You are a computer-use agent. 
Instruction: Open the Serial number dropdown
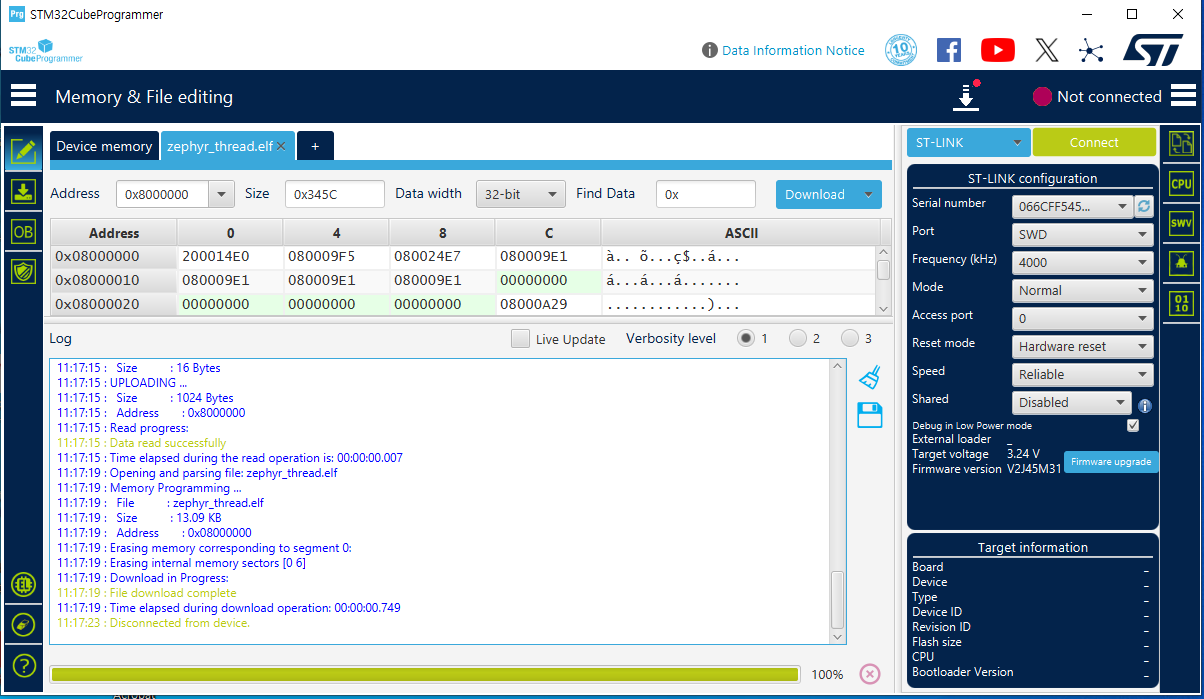(x=1072, y=207)
